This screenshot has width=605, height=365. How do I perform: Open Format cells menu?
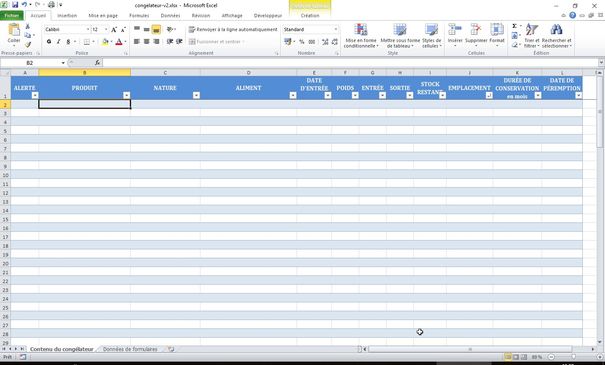[497, 35]
